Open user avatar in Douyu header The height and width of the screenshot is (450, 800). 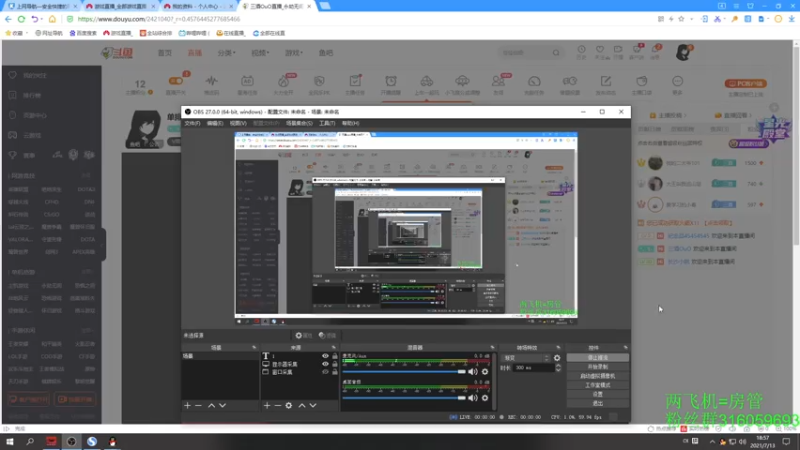683,52
